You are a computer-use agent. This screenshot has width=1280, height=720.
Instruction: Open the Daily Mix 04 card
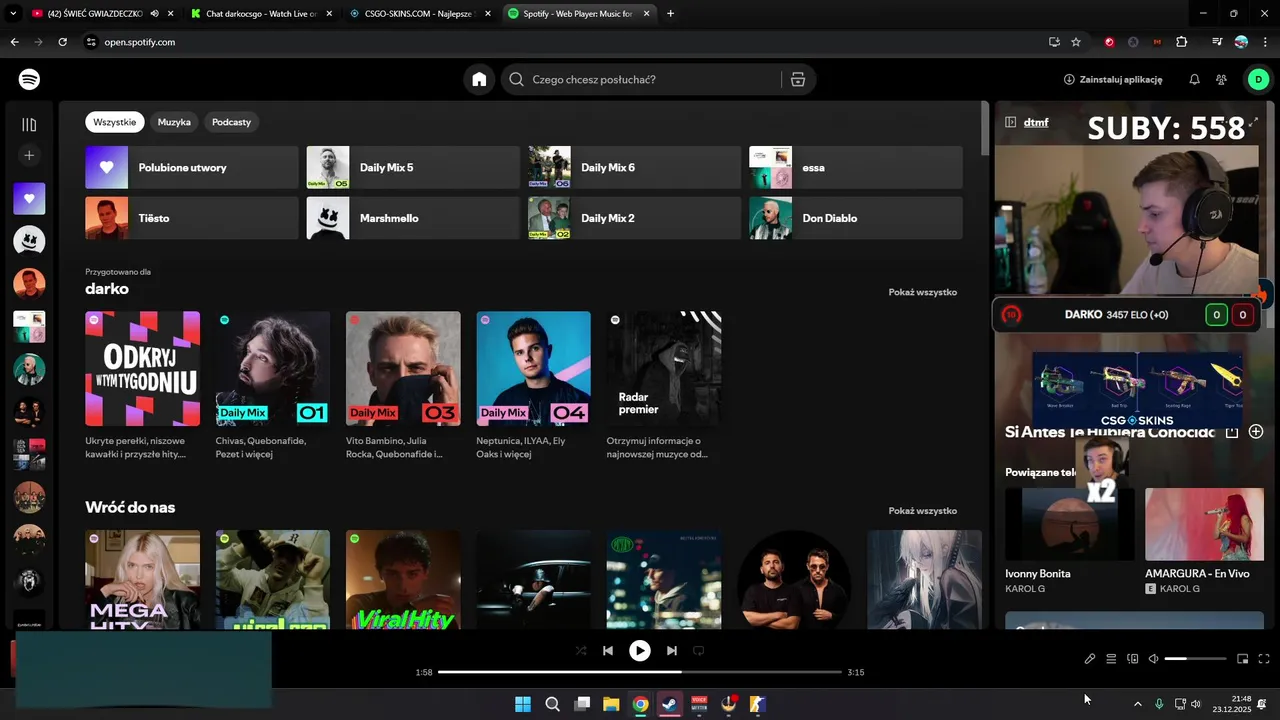point(534,386)
